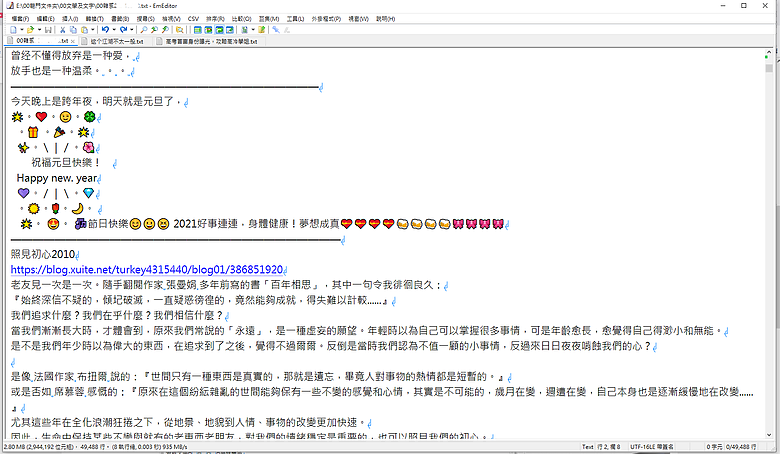
Task: Open the CSV menu
Action: [x=194, y=19]
